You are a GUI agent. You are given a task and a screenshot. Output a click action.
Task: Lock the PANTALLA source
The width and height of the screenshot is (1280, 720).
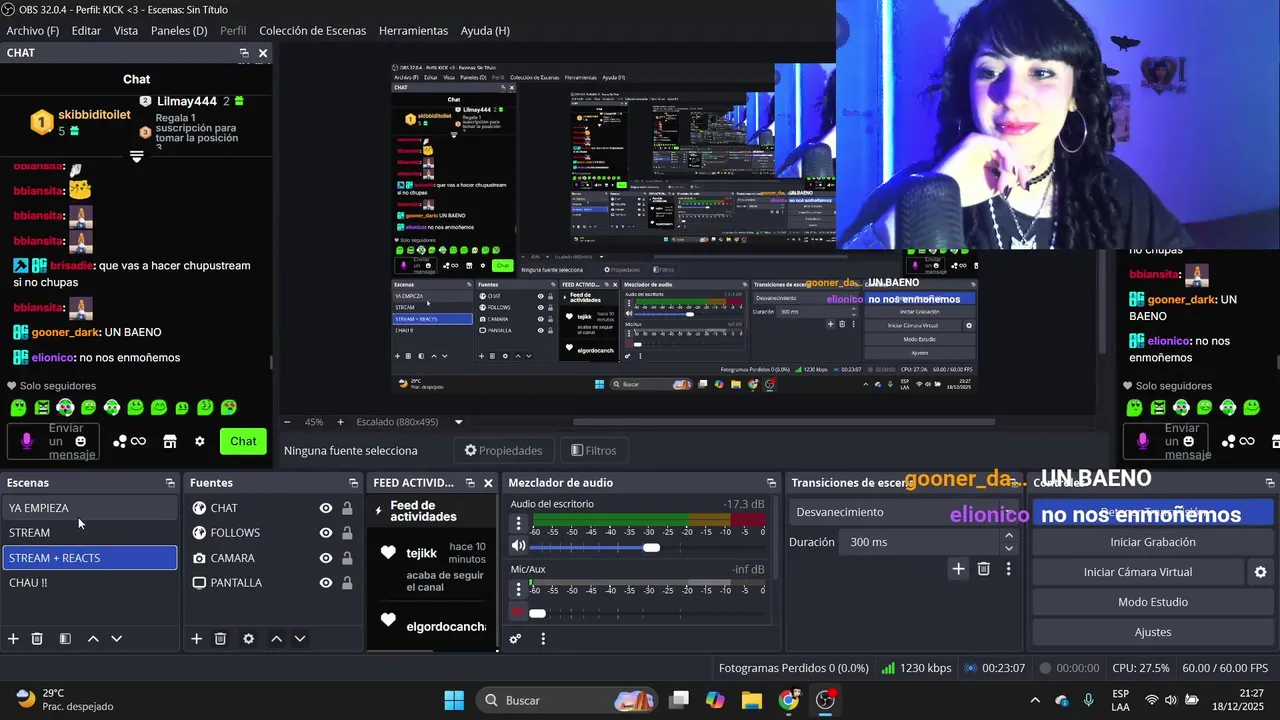coord(347,583)
